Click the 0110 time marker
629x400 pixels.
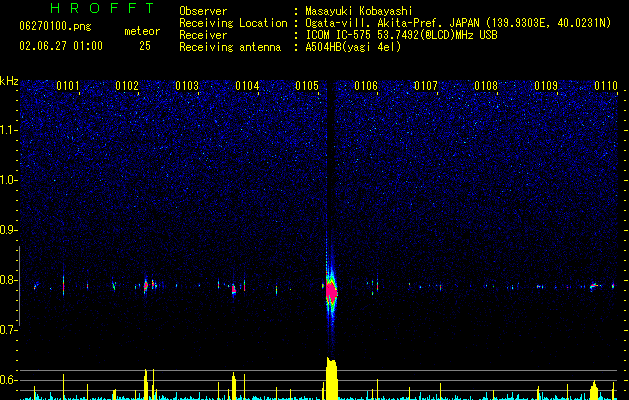click(606, 86)
